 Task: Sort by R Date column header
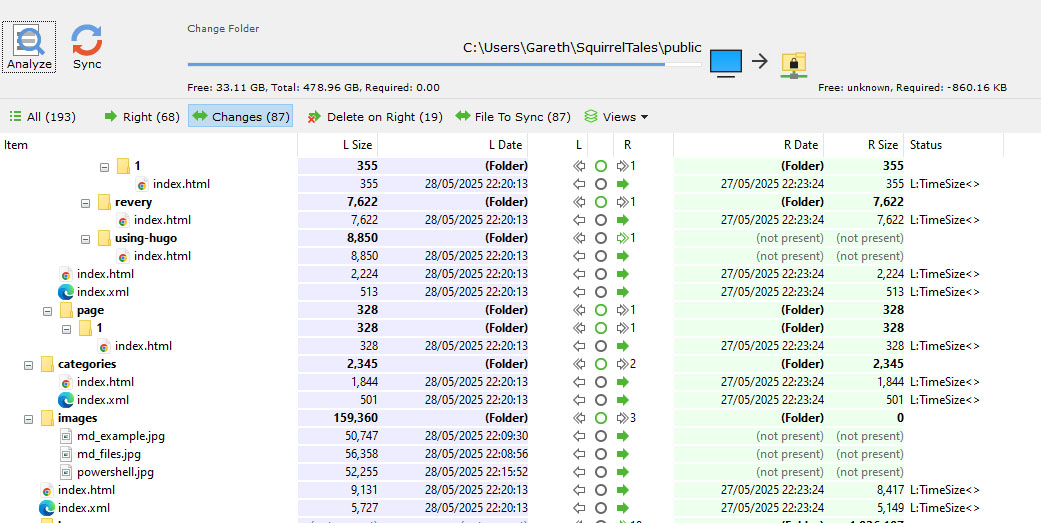[748, 145]
